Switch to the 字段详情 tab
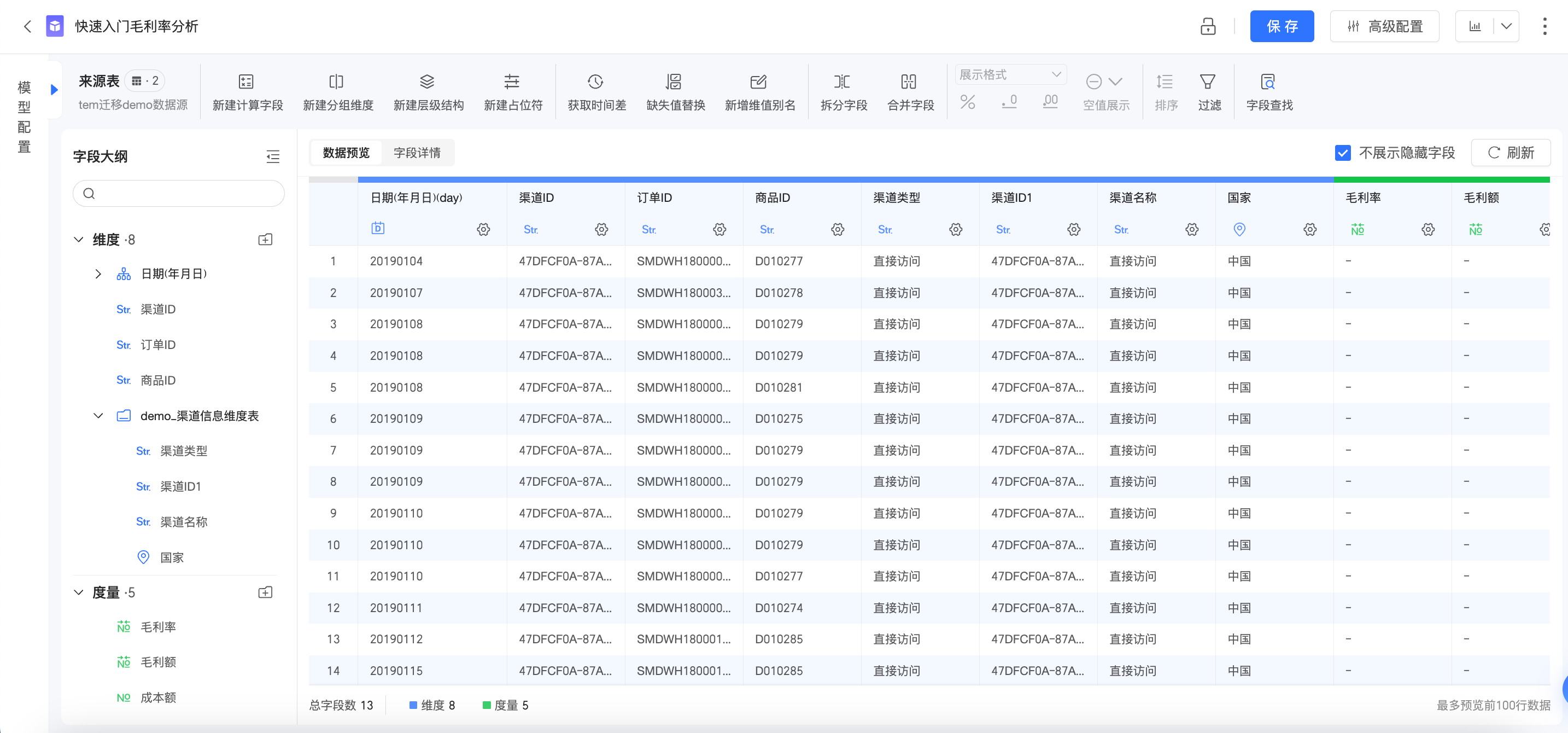This screenshot has height=733, width=1568. [x=417, y=153]
